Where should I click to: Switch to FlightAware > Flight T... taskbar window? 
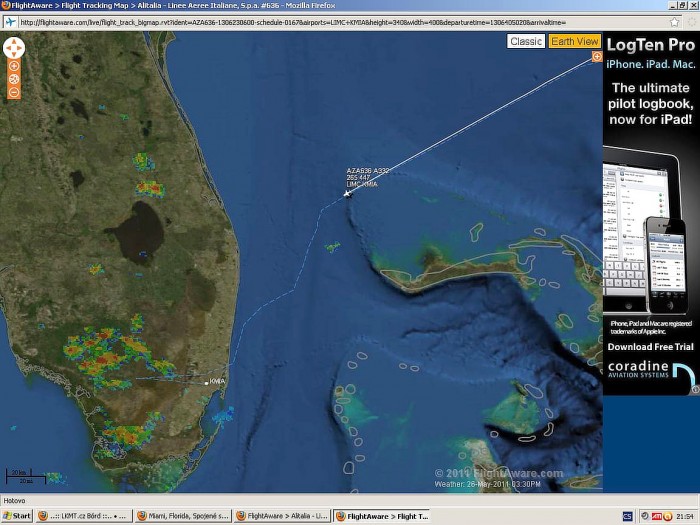click(x=381, y=516)
